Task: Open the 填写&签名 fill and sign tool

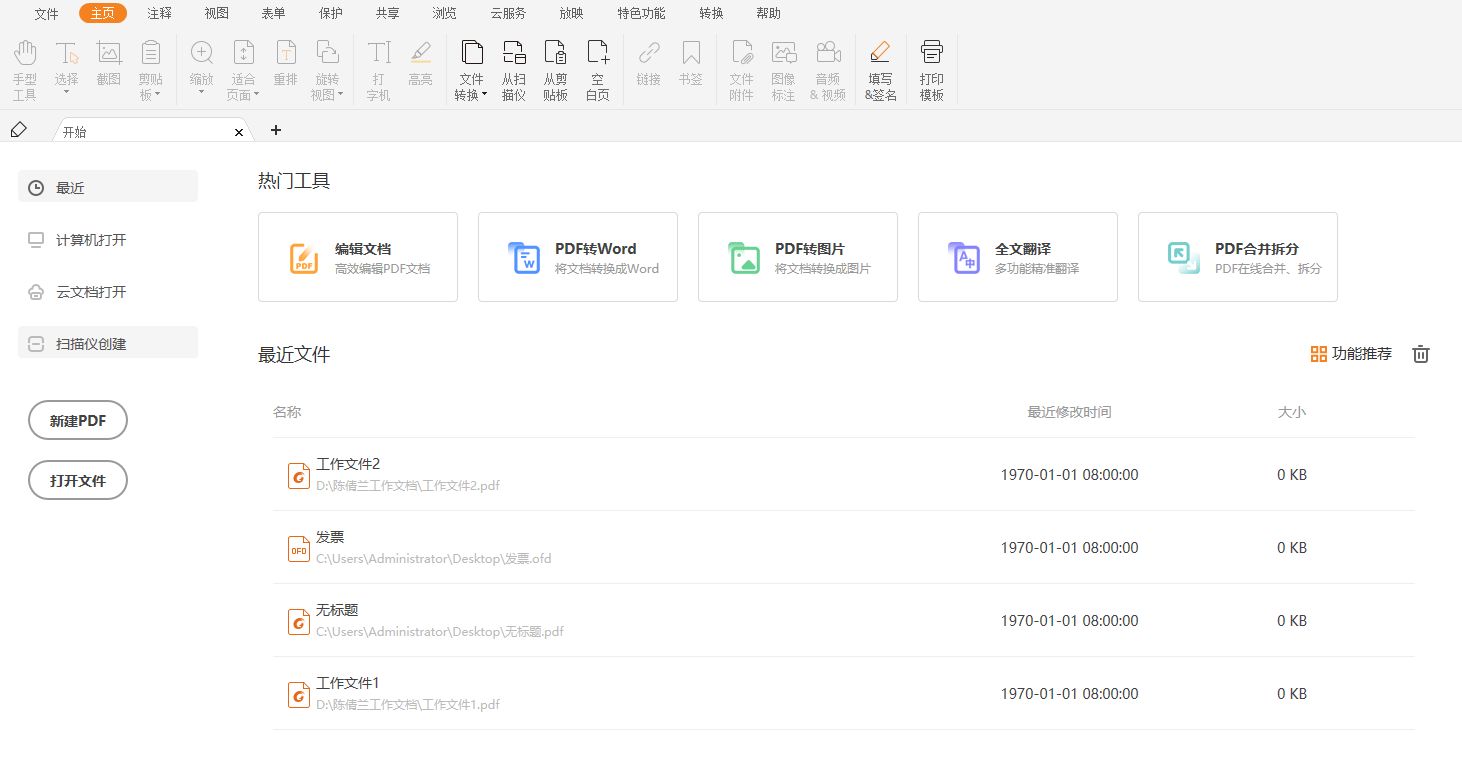Action: click(879, 68)
